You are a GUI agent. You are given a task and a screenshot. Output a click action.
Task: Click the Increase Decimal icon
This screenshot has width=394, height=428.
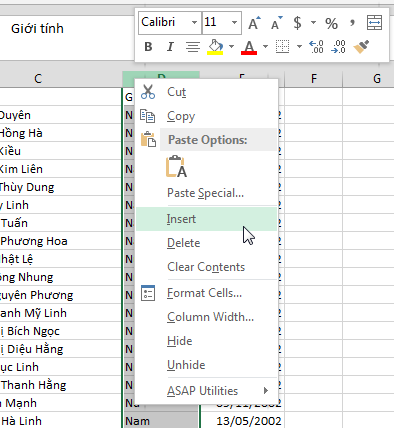[316, 47]
